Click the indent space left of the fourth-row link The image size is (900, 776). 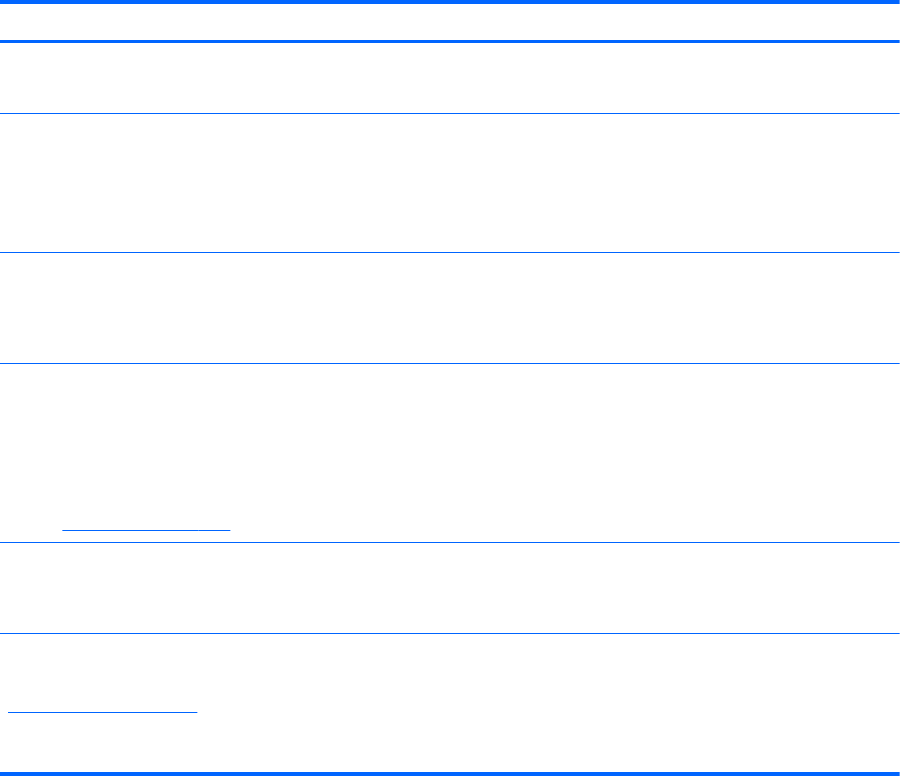pyautogui.click(x=32, y=523)
